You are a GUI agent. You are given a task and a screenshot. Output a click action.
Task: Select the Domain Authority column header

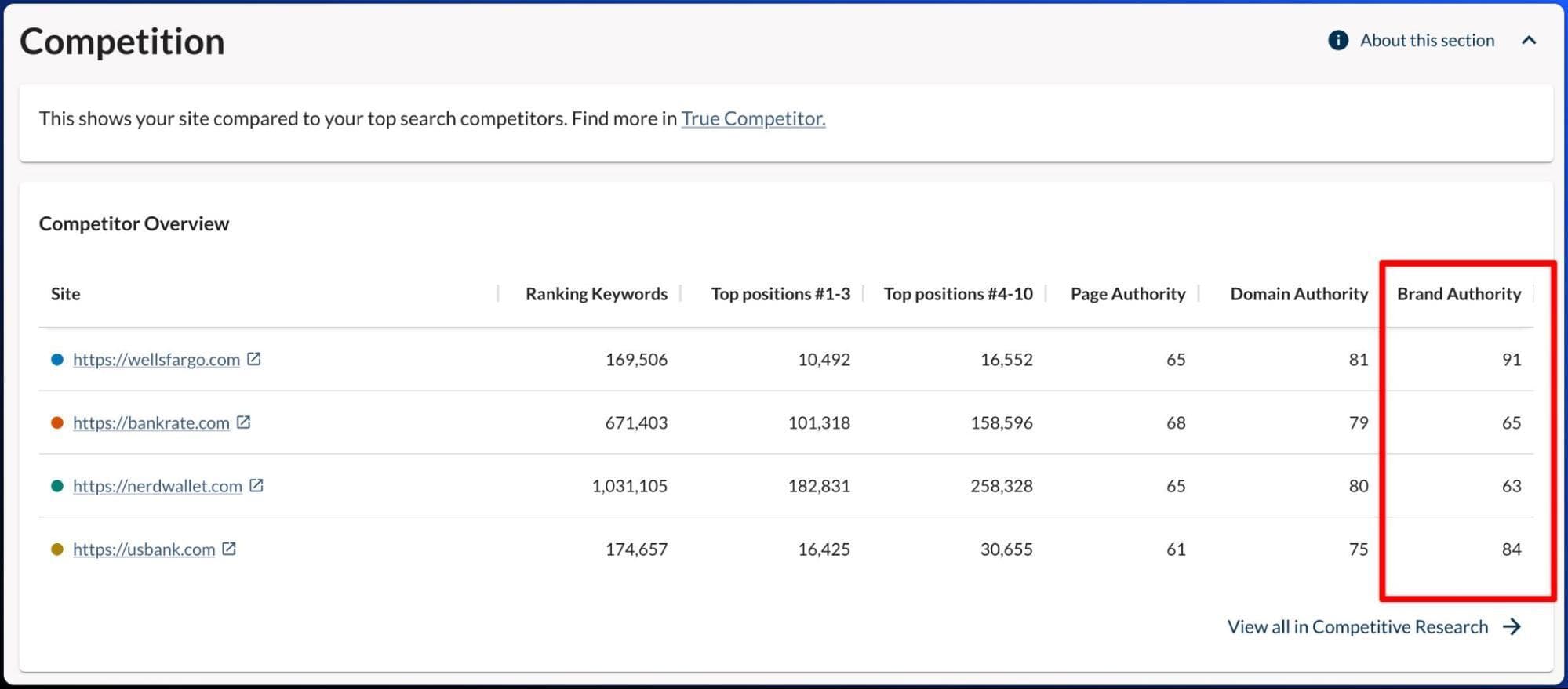click(x=1297, y=293)
